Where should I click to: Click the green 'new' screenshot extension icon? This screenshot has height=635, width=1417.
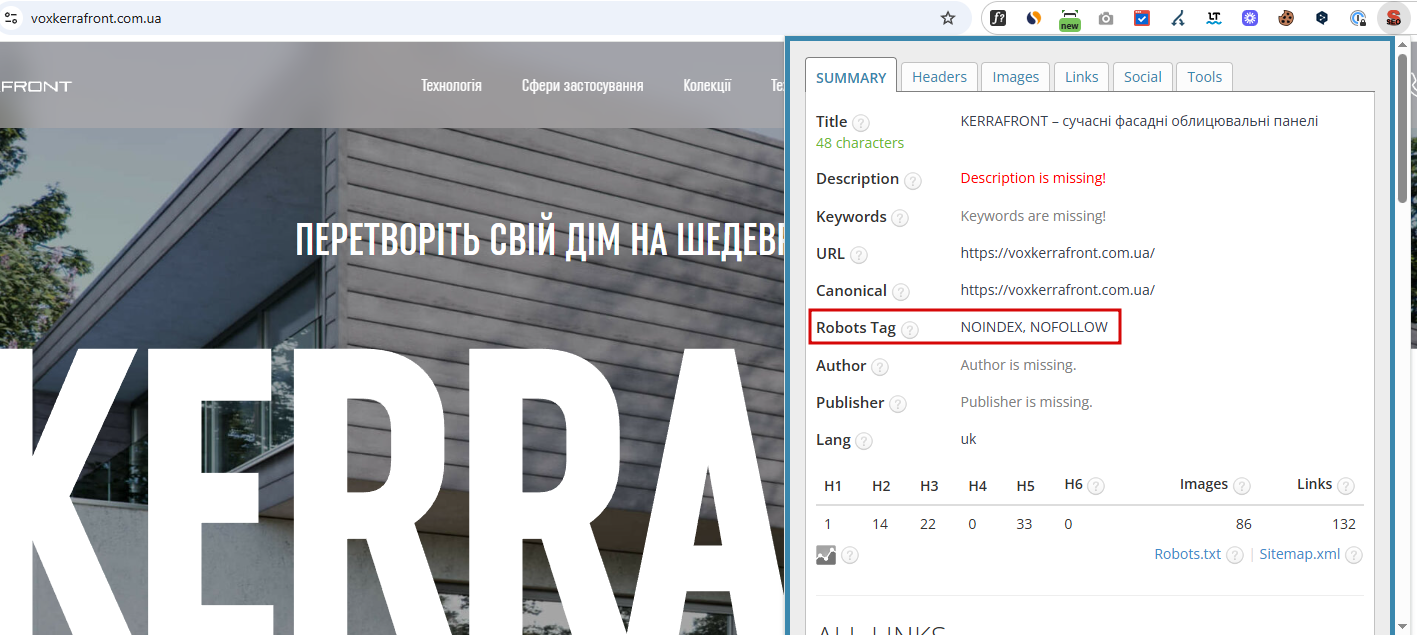tap(1070, 19)
